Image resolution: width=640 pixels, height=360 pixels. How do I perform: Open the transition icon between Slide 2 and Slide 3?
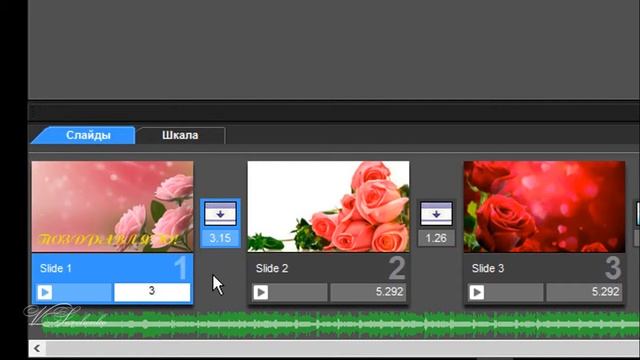[436, 213]
